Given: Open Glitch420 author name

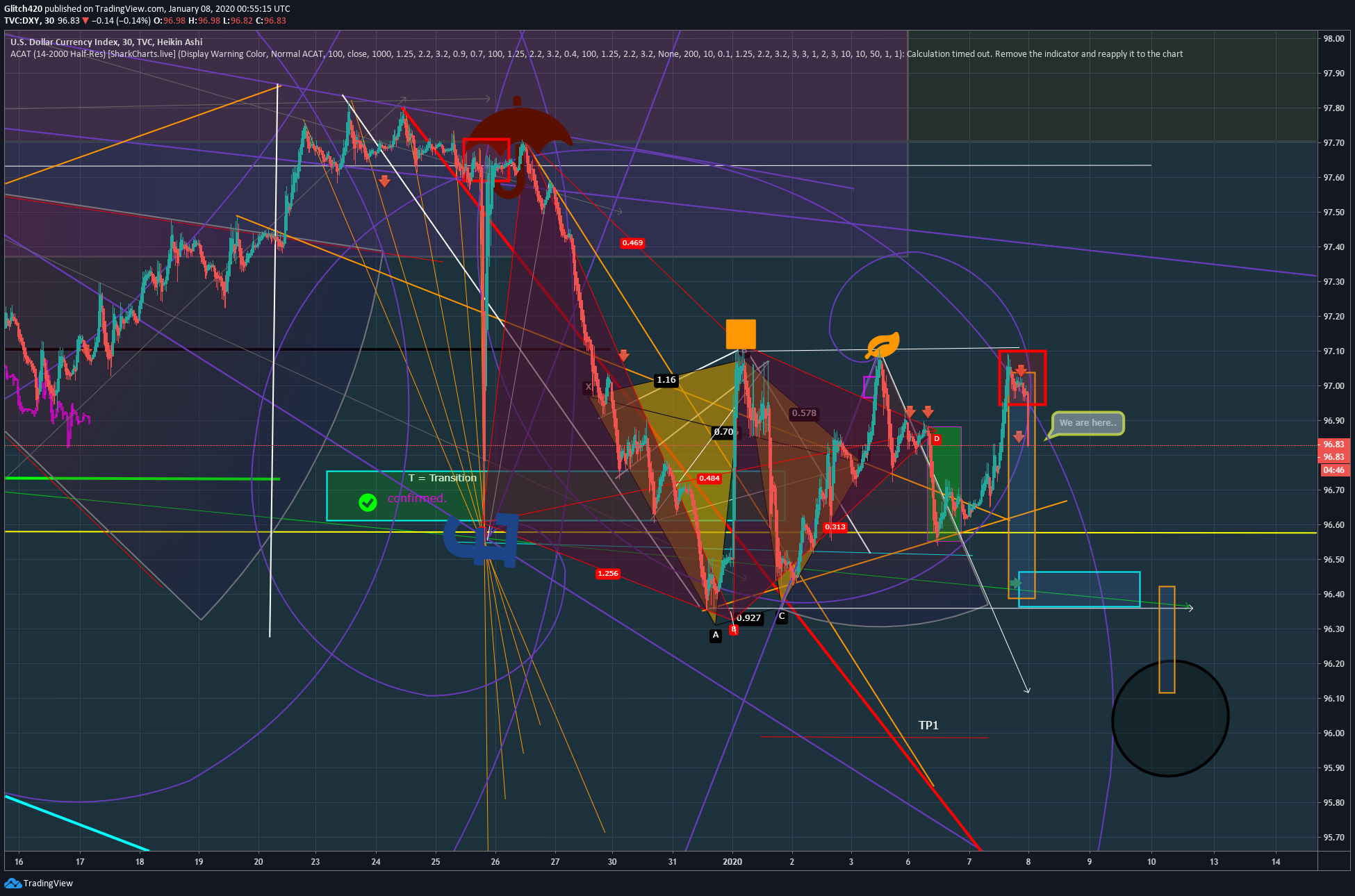Looking at the screenshot, I should [23, 8].
